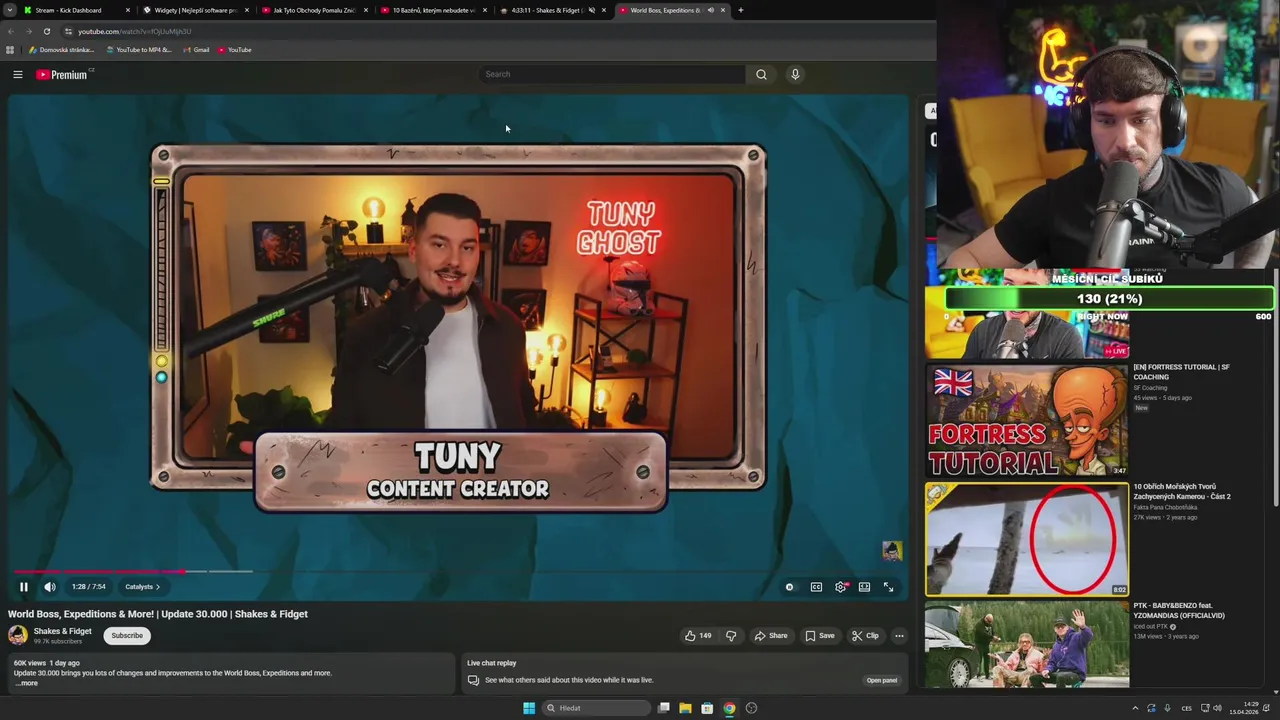Reload the page
1280x720 pixels.
click(46, 31)
